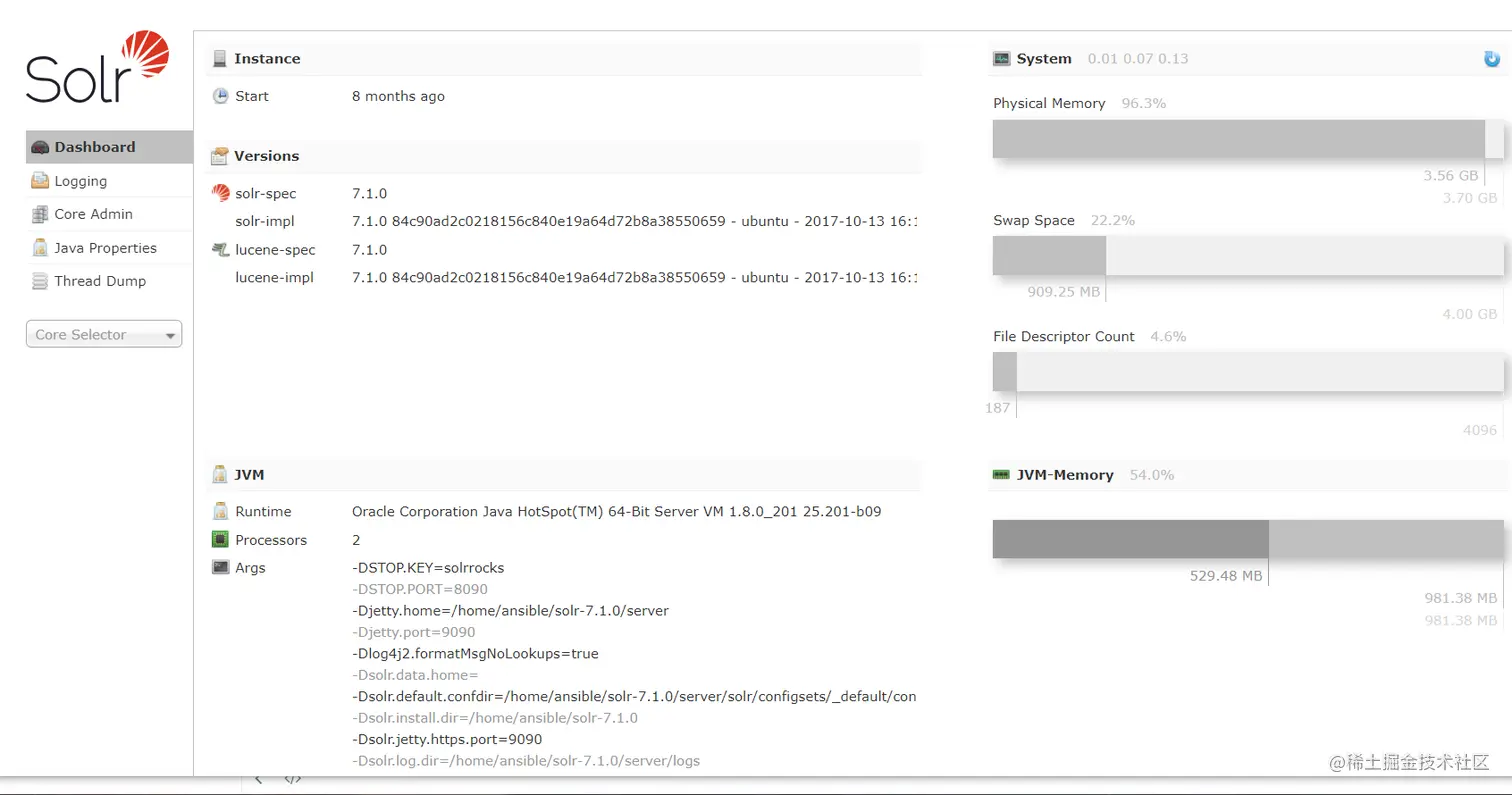Screen dimensions: 1512x795
Task: Click the lucene-impl version string
Action: tap(634, 277)
